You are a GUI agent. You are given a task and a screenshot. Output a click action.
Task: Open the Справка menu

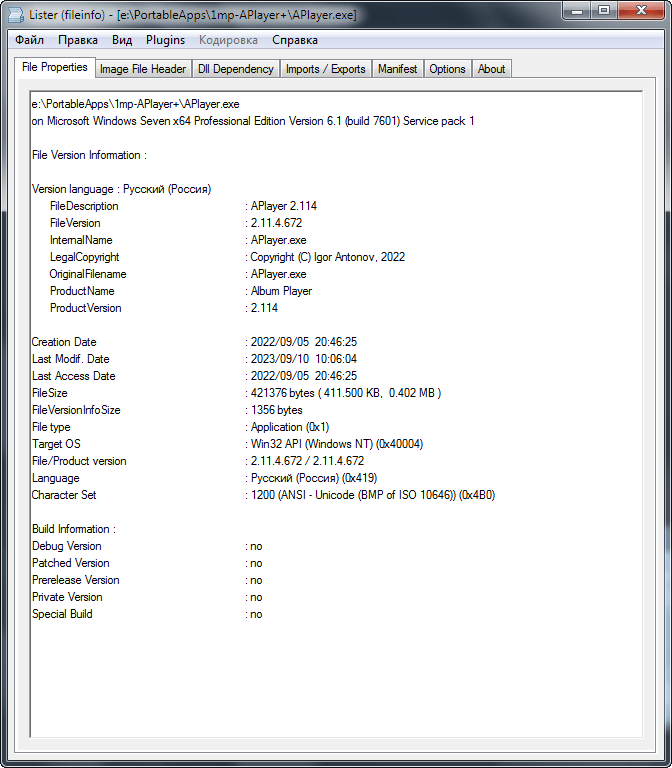coord(295,40)
